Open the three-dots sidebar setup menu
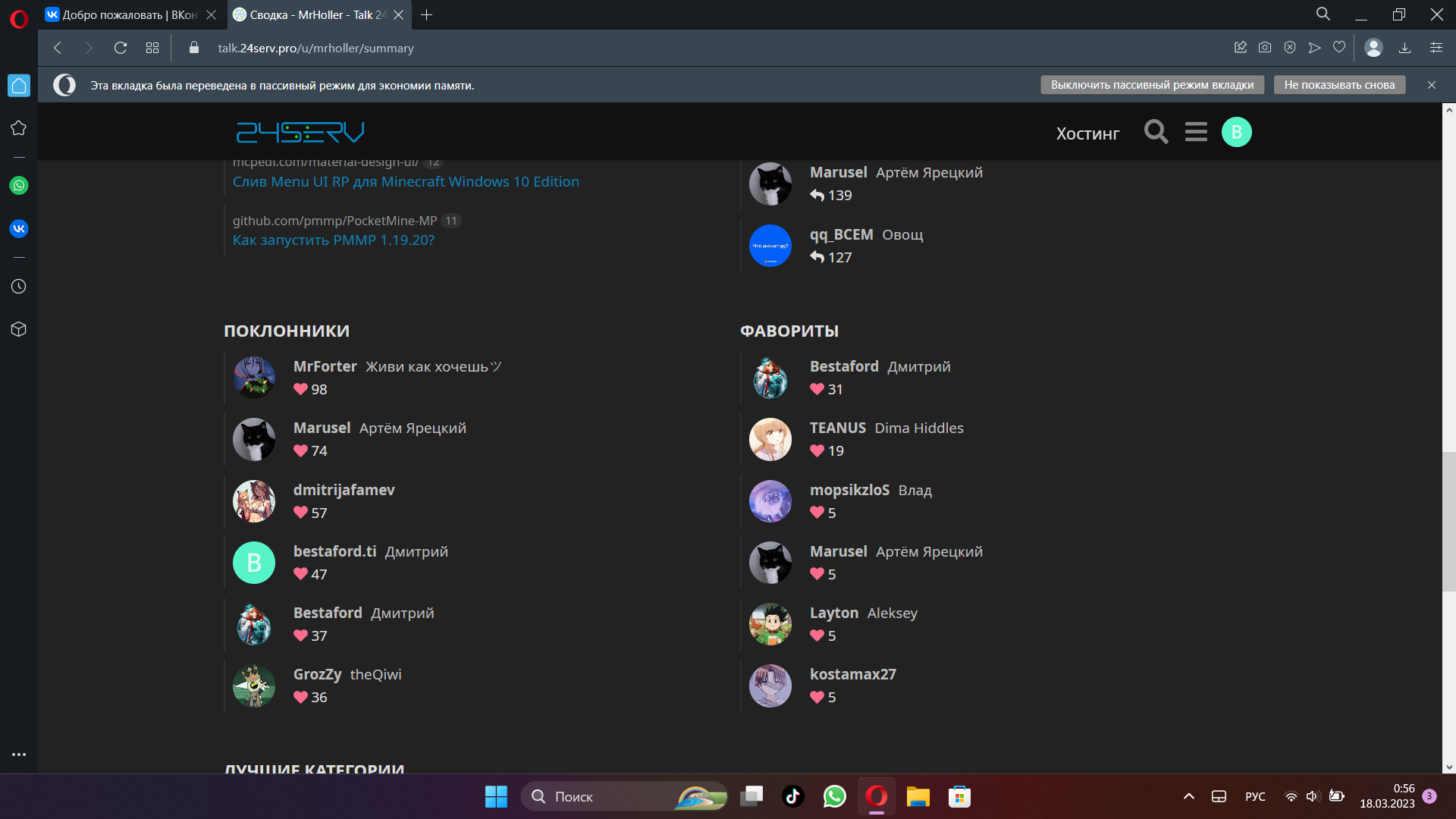Image resolution: width=1456 pixels, height=819 pixels. (x=19, y=755)
